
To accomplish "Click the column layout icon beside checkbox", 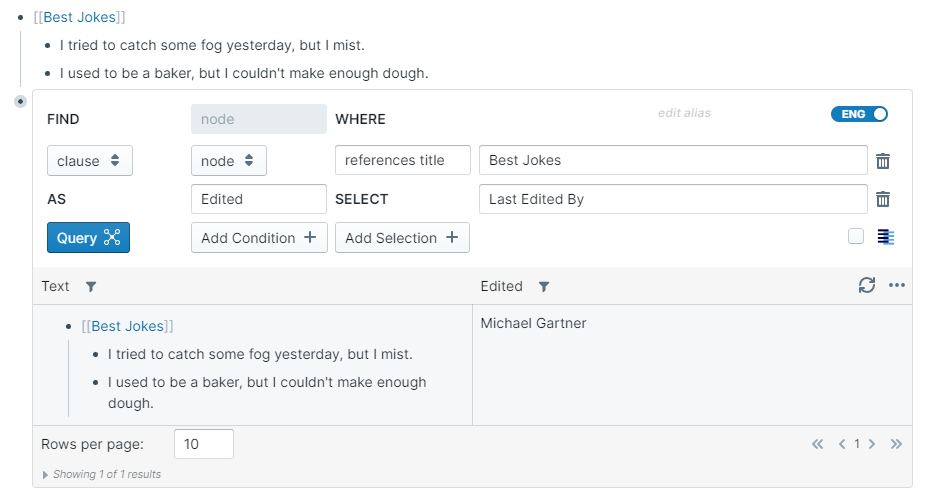I will point(886,237).
